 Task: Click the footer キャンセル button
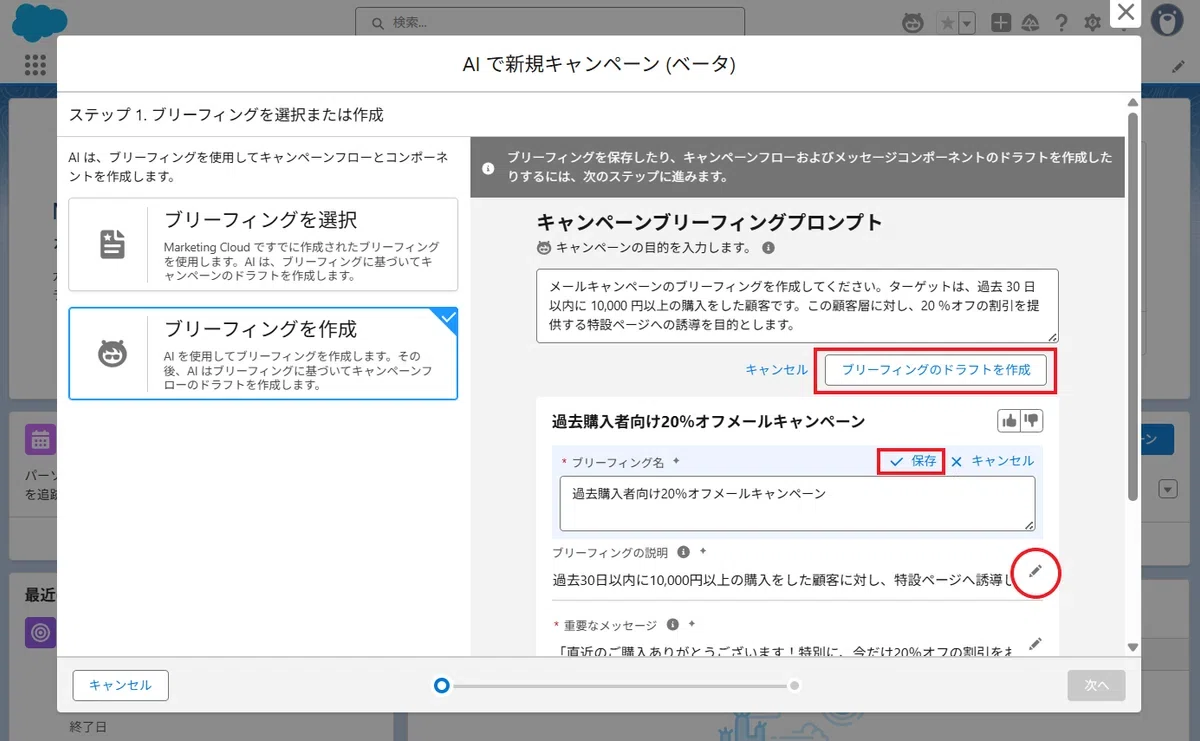120,685
